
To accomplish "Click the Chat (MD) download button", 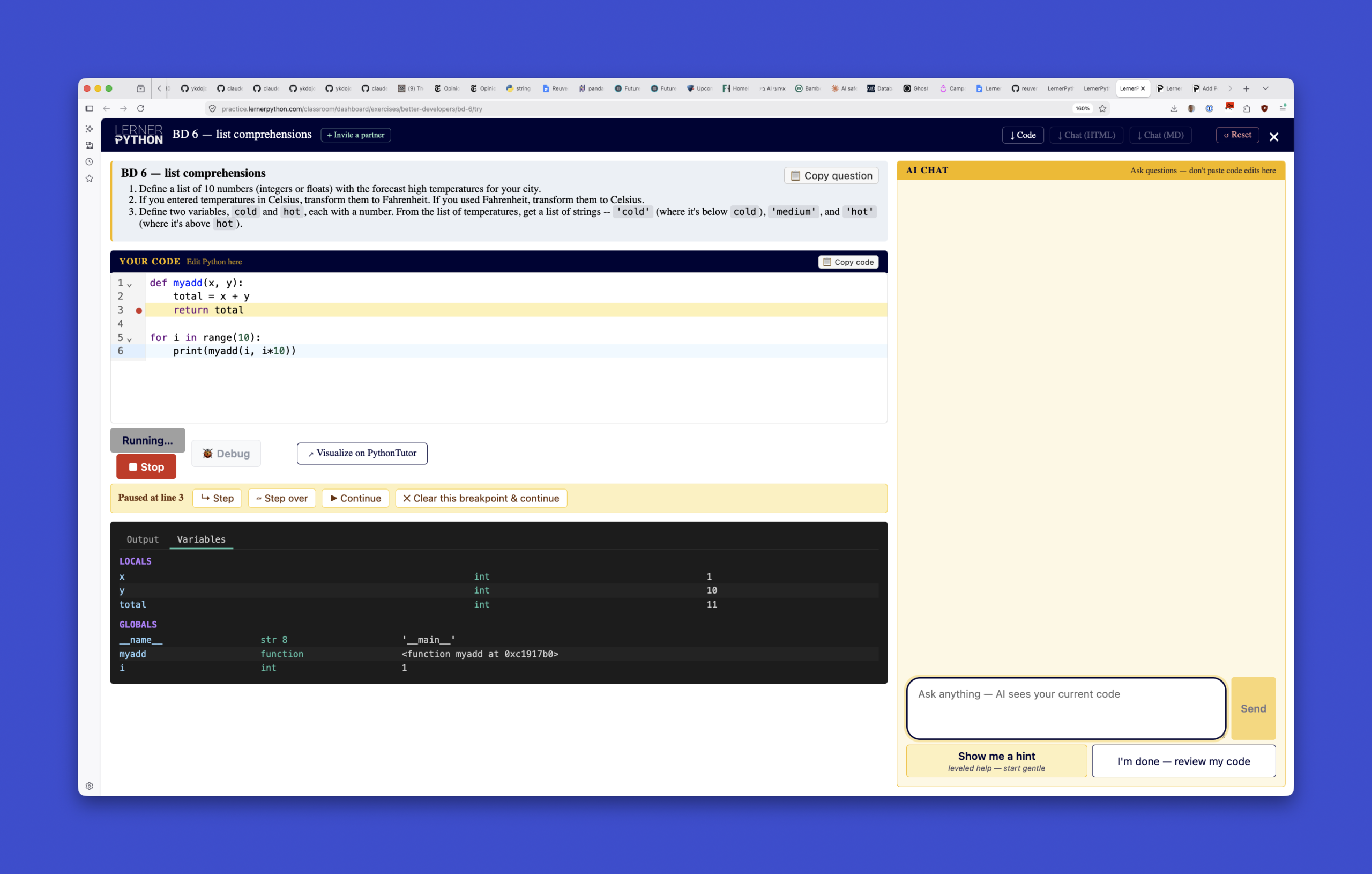I will pyautogui.click(x=1160, y=135).
